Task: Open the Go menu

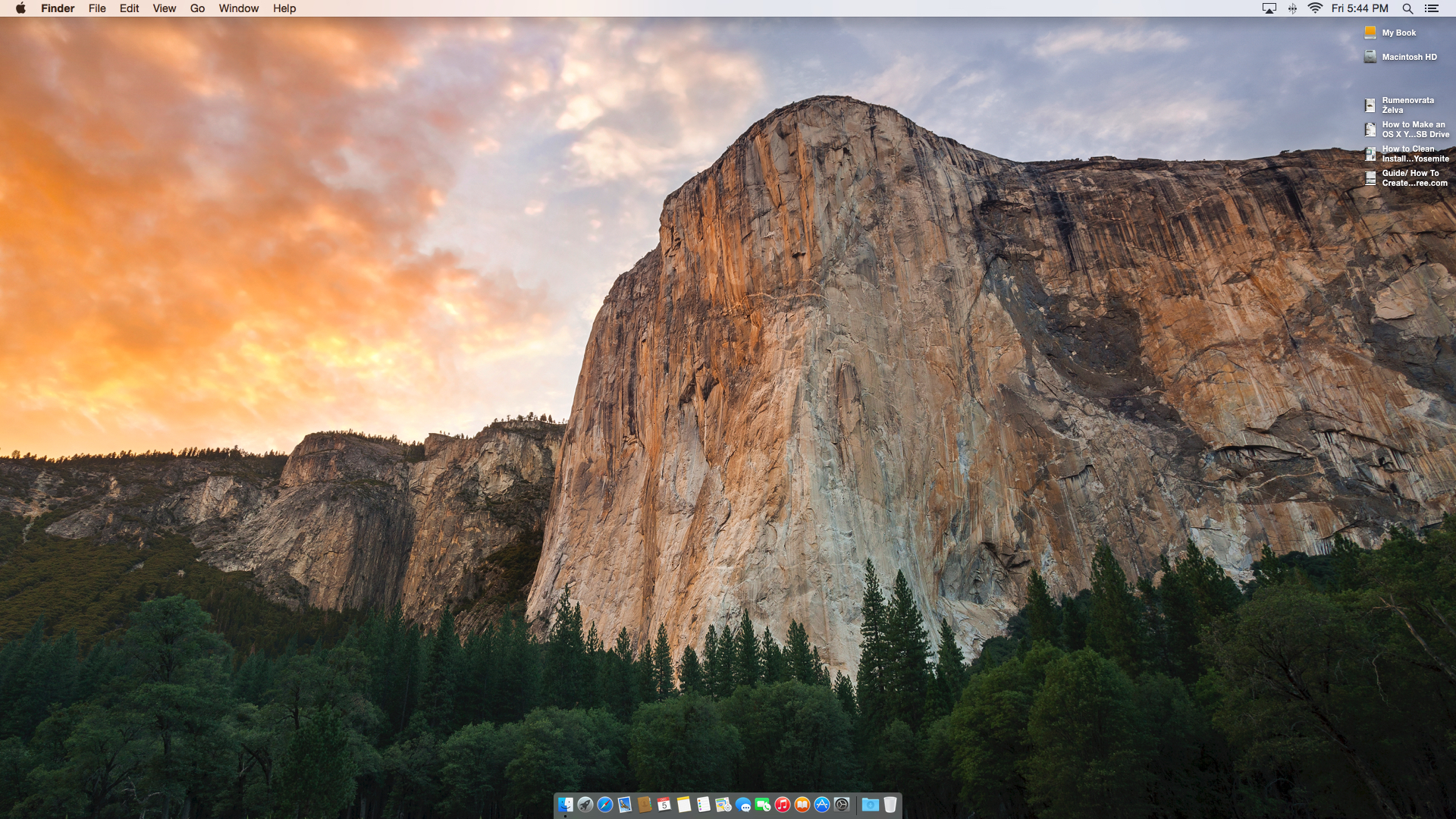Action: (x=197, y=8)
